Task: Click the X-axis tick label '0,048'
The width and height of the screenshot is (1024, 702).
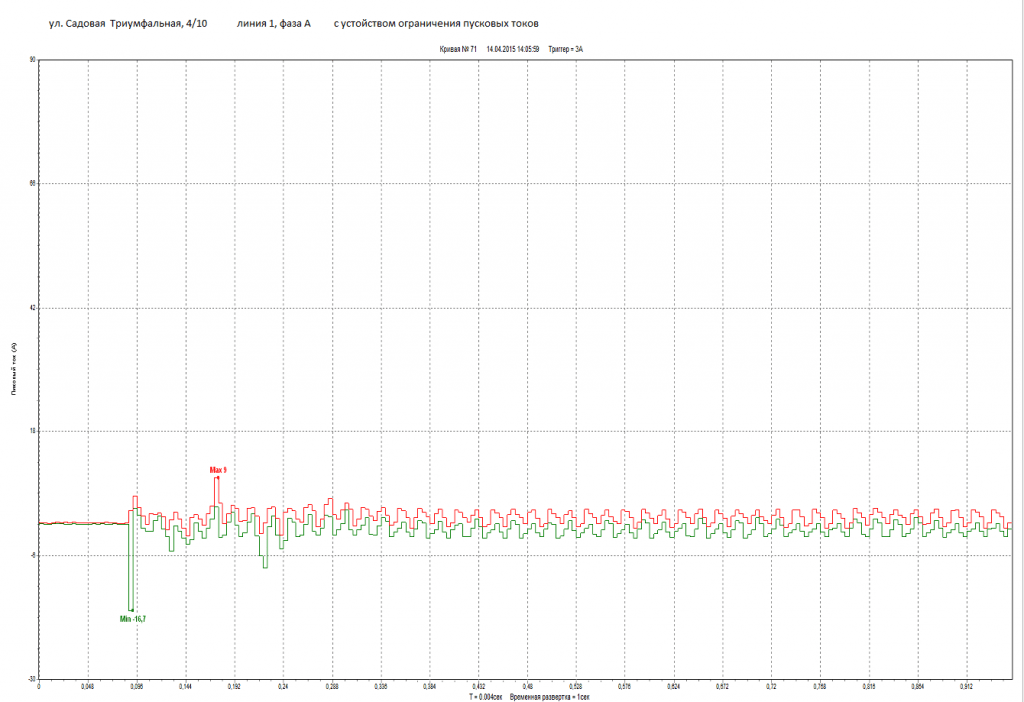Action: click(x=88, y=687)
